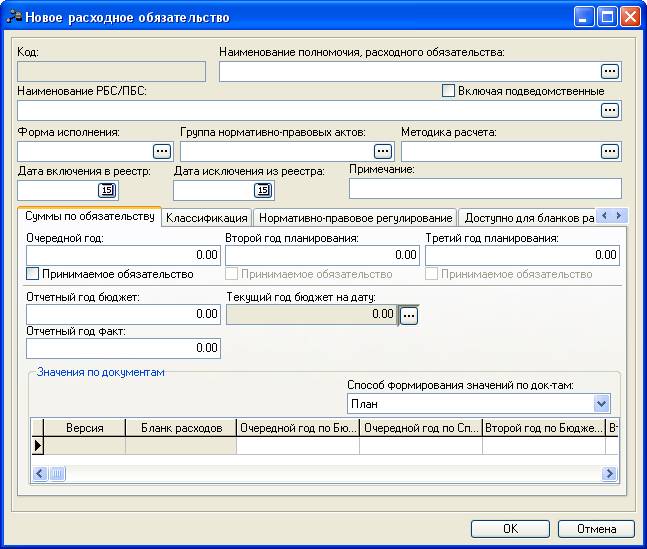The width and height of the screenshot is (647, 549).
Task: Show next tabs with right tab arrow
Action: click(619, 215)
